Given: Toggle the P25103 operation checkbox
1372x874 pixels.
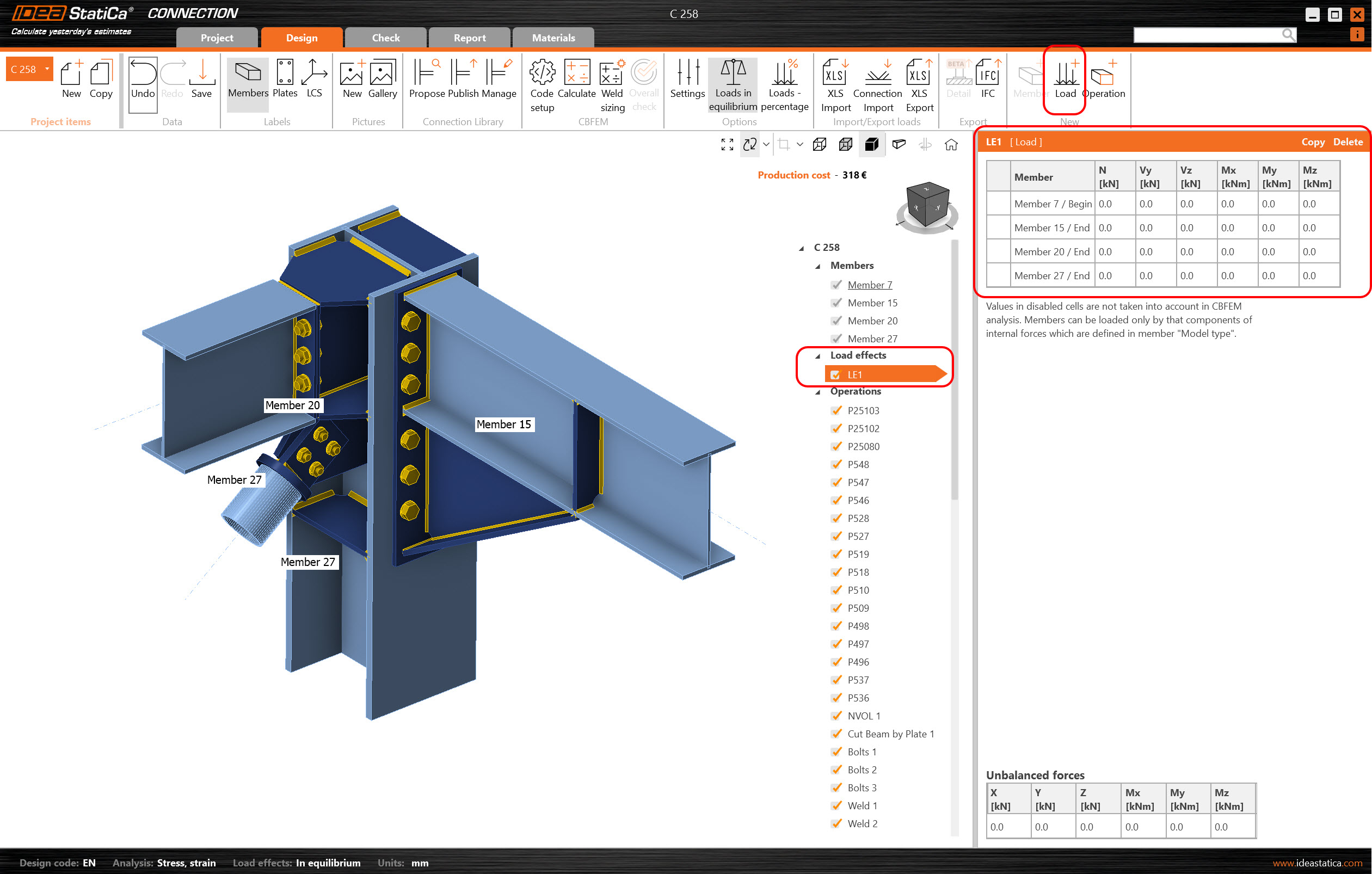Looking at the screenshot, I should (836, 411).
